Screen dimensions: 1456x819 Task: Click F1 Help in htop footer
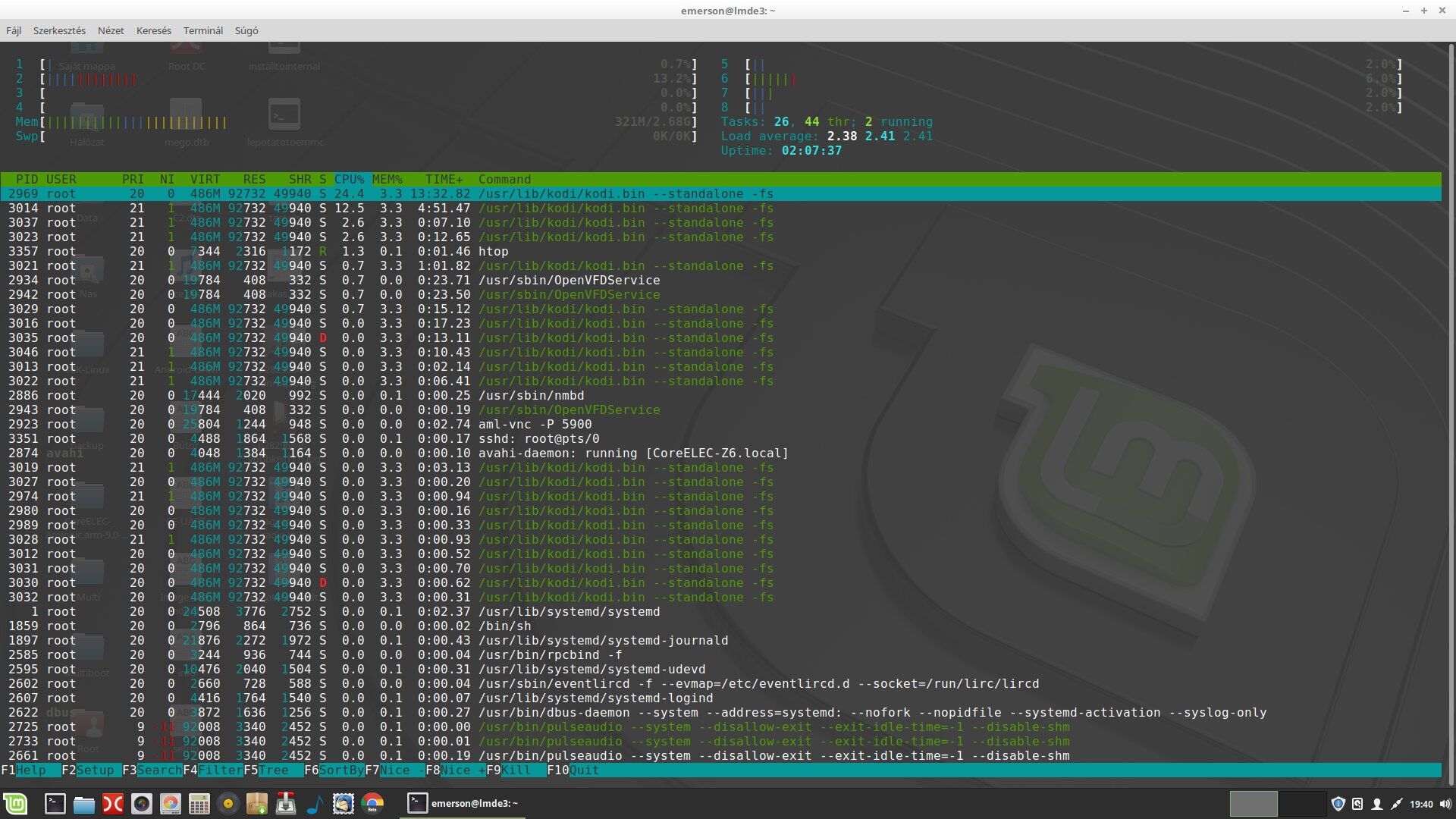(x=30, y=770)
